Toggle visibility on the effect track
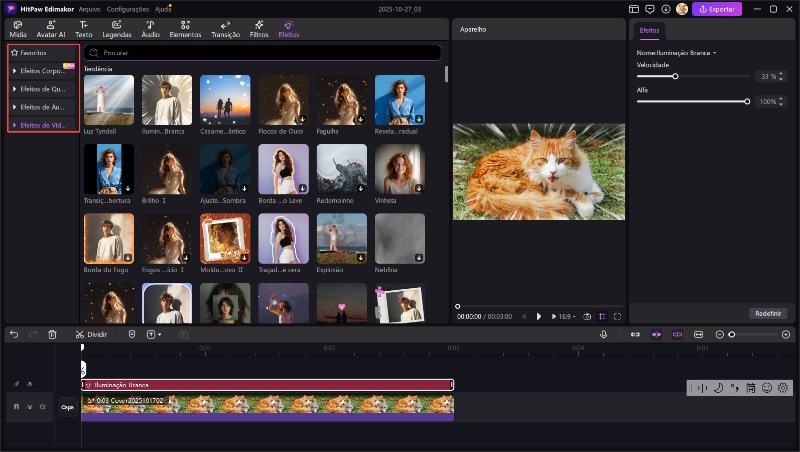This screenshot has height=452, width=800. (x=29, y=384)
